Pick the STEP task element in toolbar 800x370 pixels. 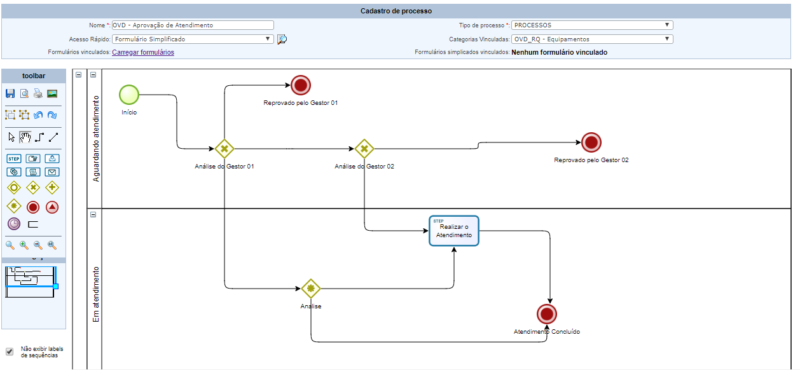(13, 158)
